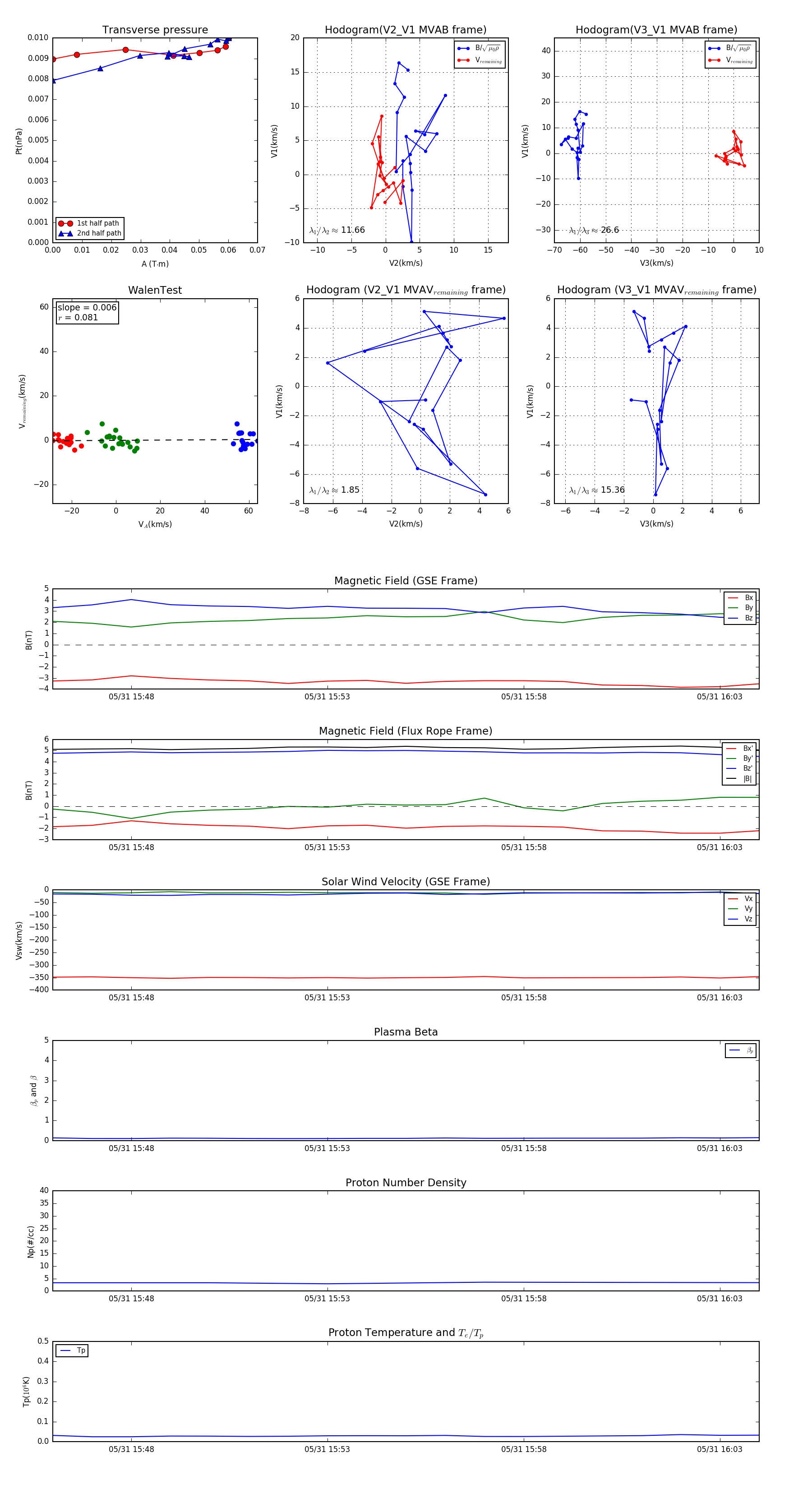Click "05/31 15:53" tick under Plasma Beta plot
Viewport: 812px width, 1489px height.
point(327,1148)
